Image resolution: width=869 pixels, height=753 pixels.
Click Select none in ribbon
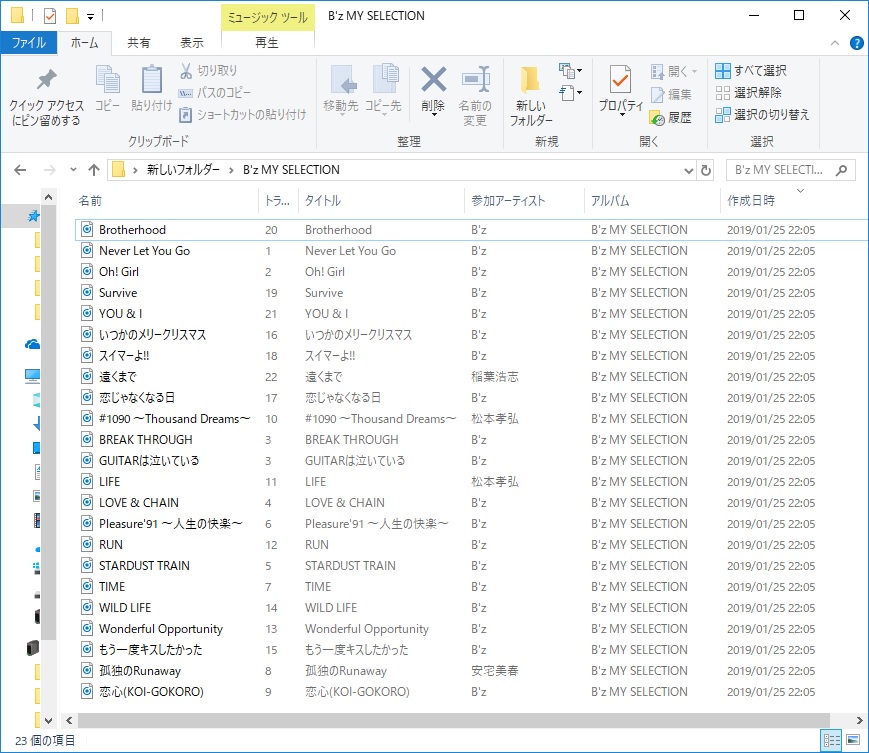pos(748,93)
